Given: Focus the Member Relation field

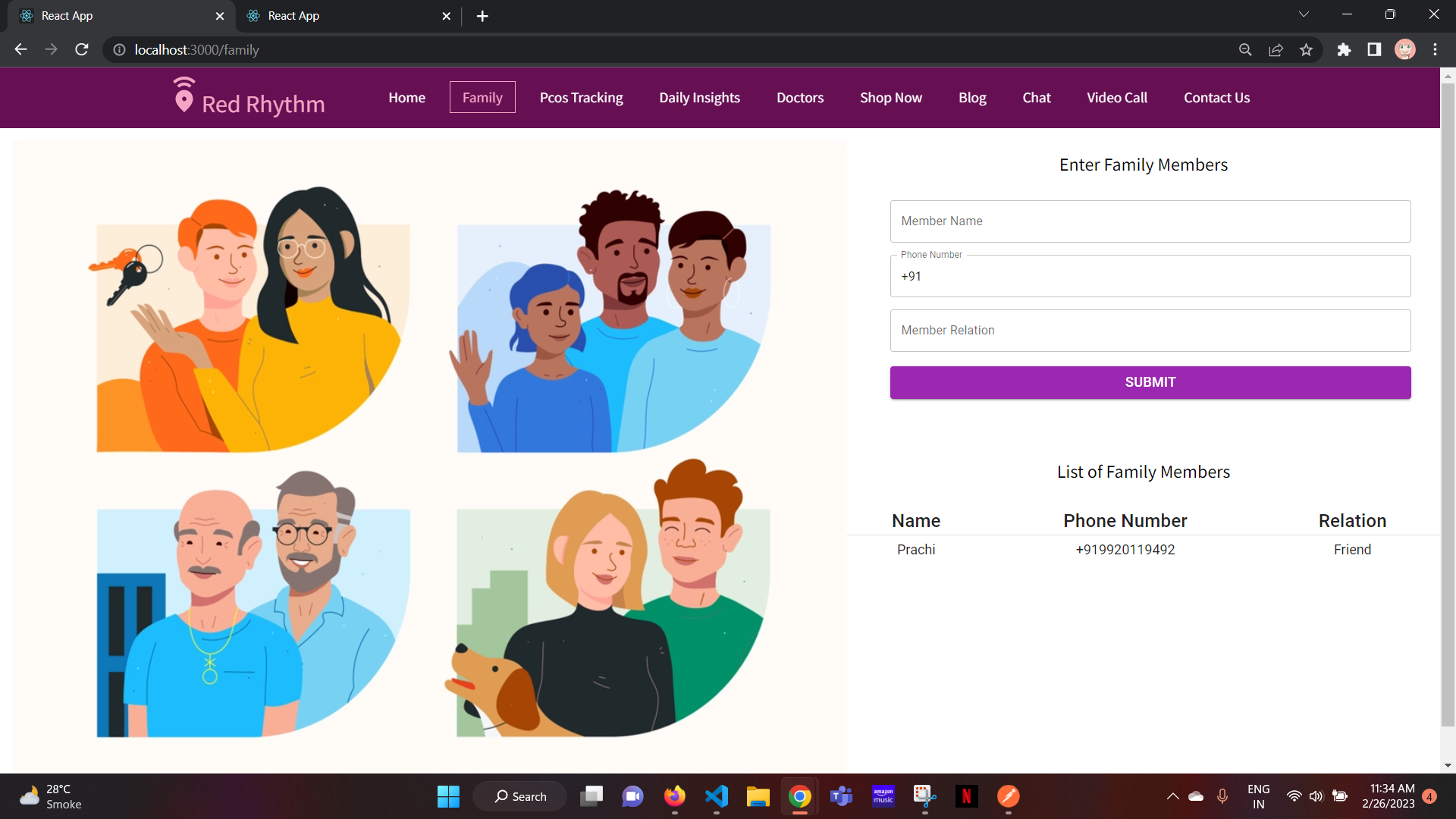Looking at the screenshot, I should pyautogui.click(x=1150, y=331).
